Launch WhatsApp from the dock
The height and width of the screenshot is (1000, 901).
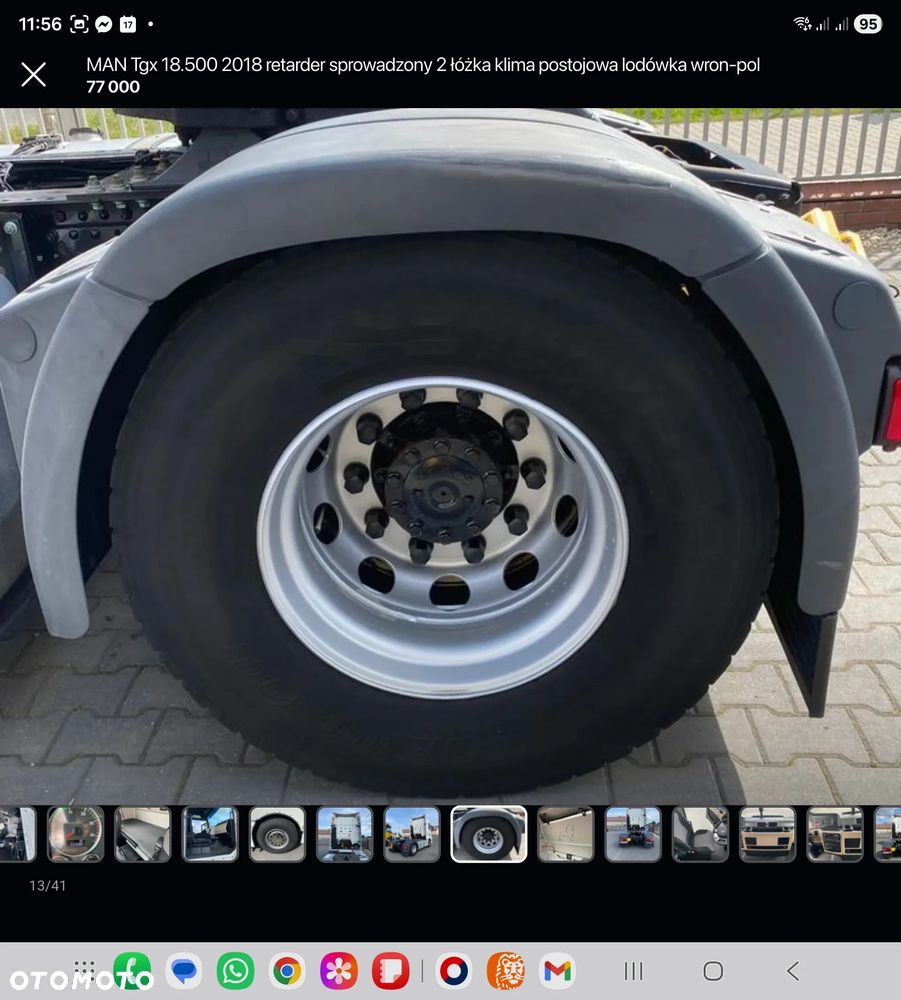[x=235, y=971]
